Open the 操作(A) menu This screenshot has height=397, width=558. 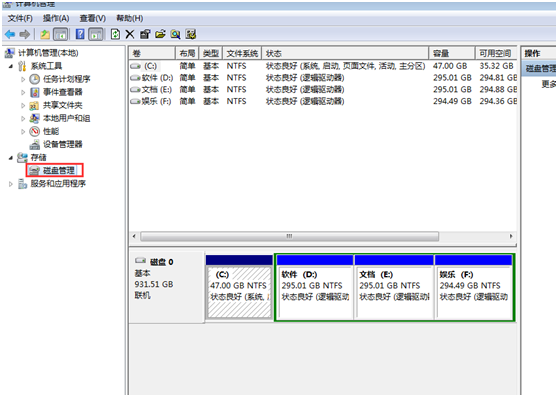pos(56,18)
